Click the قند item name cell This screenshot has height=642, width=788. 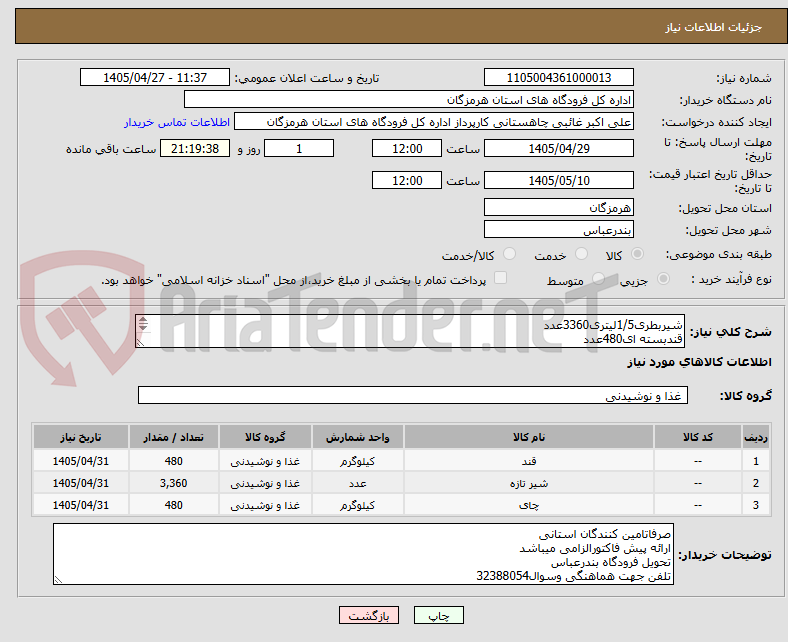pos(529,461)
